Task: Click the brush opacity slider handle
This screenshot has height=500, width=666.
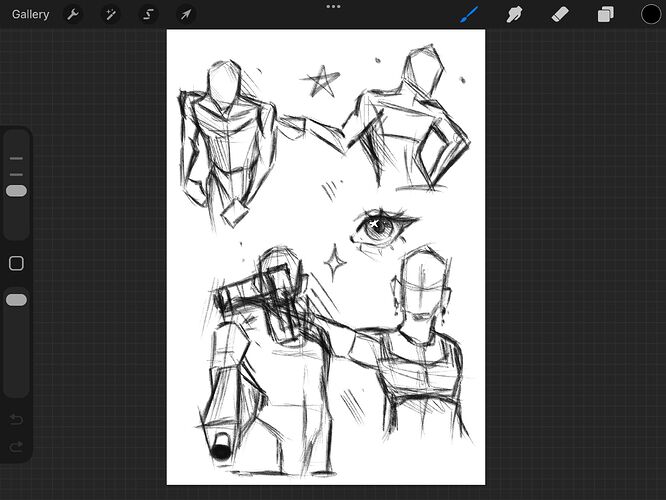Action: [x=16, y=300]
